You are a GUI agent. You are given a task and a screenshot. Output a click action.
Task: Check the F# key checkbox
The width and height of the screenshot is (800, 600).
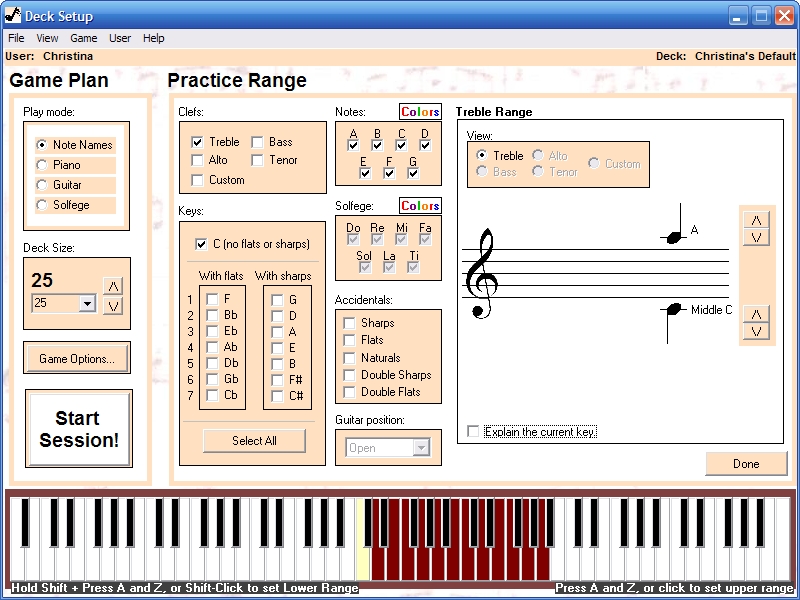[x=277, y=380]
